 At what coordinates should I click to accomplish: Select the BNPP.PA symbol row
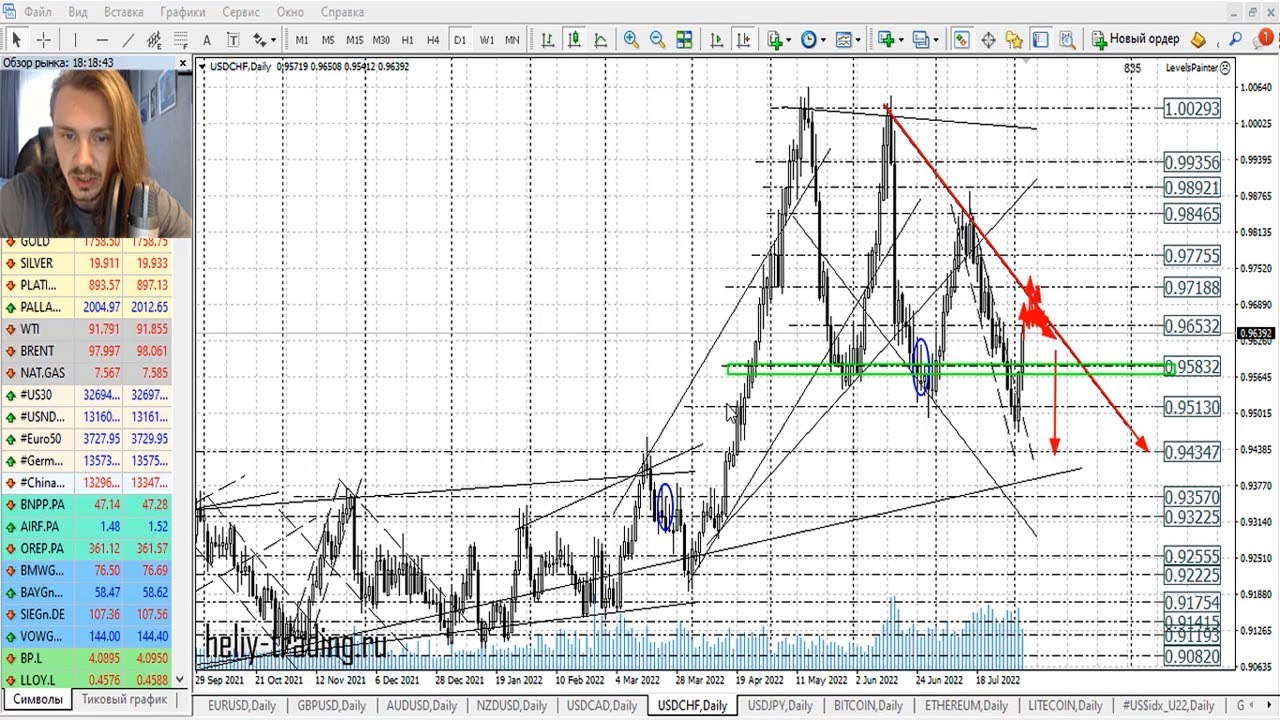(87, 505)
